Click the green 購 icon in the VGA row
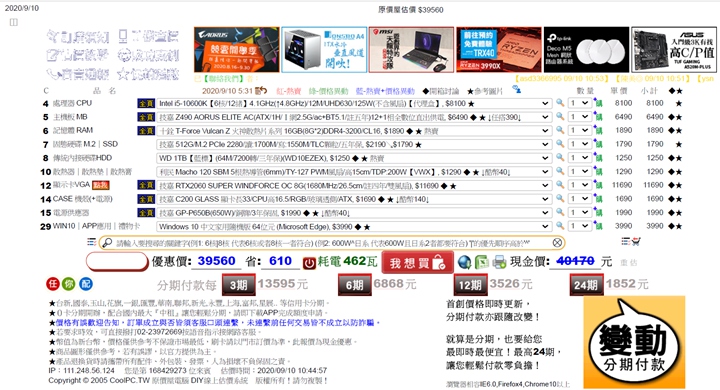Screen dimensions: 720x390 point(598,185)
